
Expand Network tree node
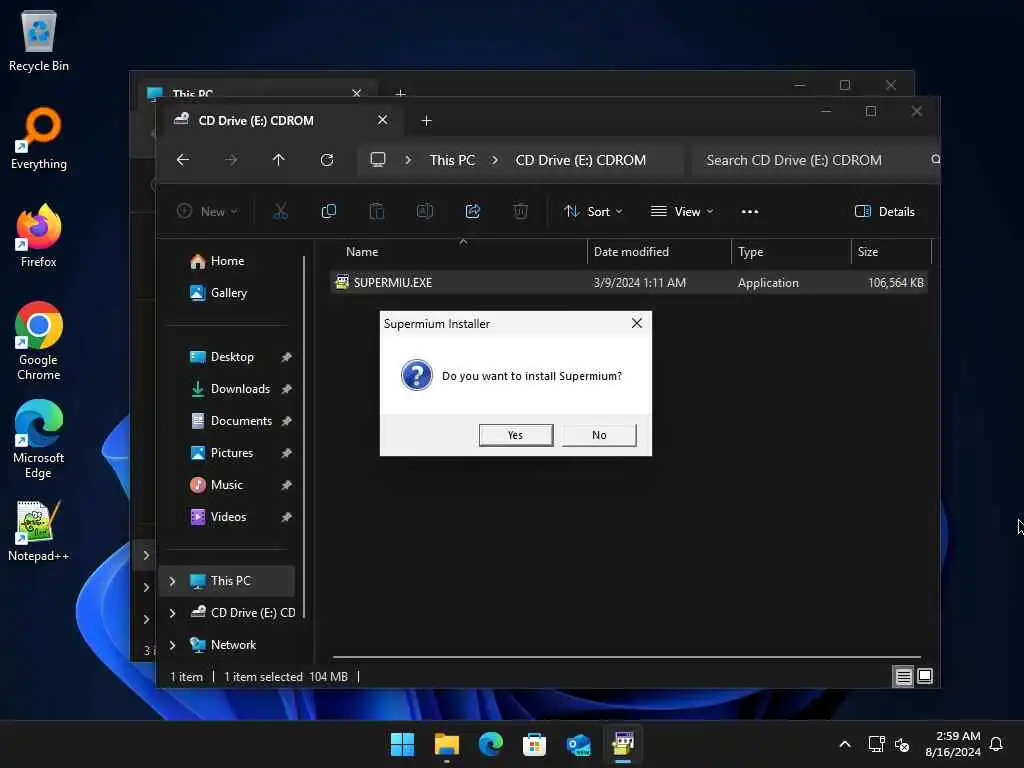click(172, 645)
